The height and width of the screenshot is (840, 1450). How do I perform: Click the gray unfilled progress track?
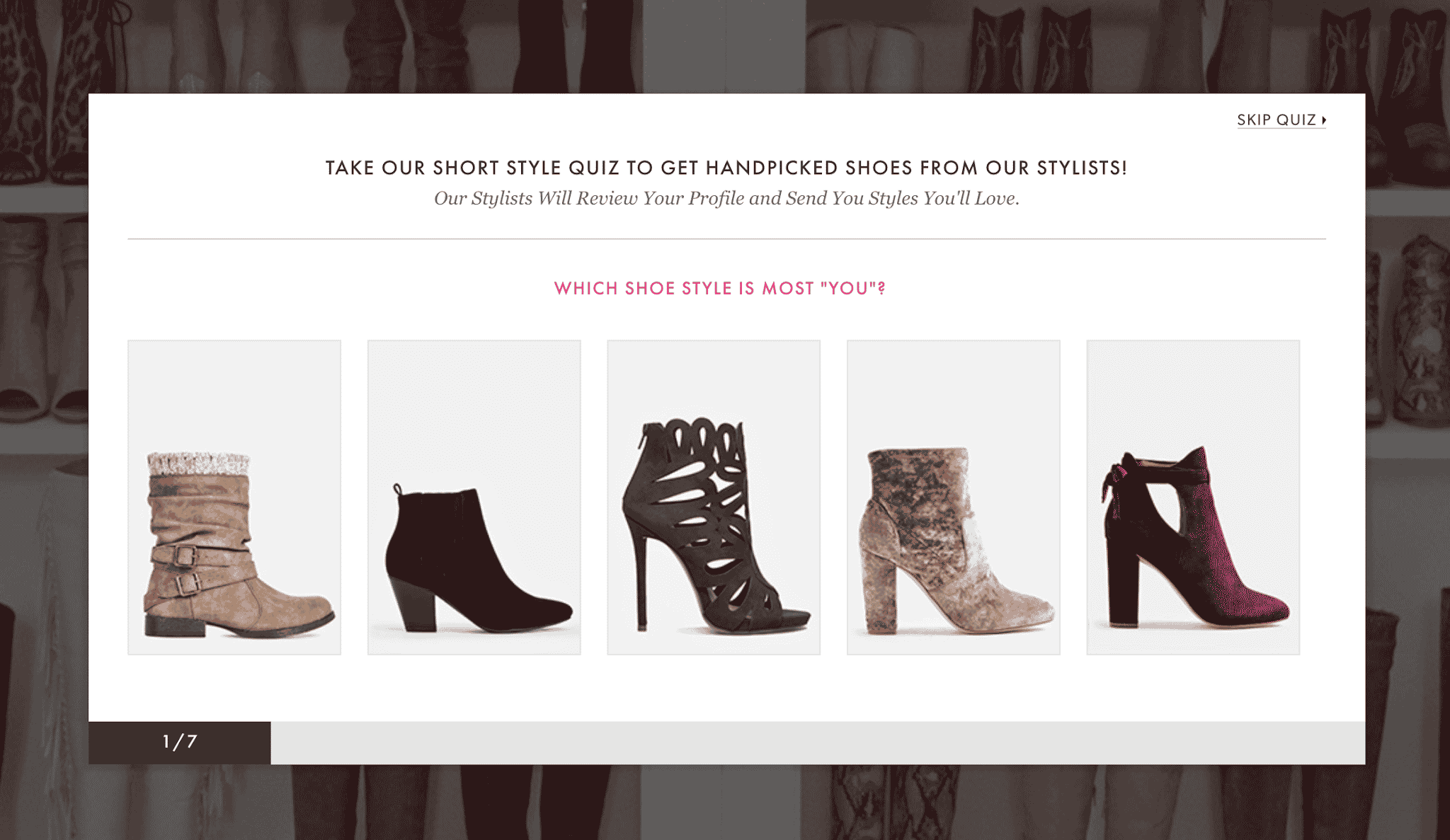(x=818, y=742)
